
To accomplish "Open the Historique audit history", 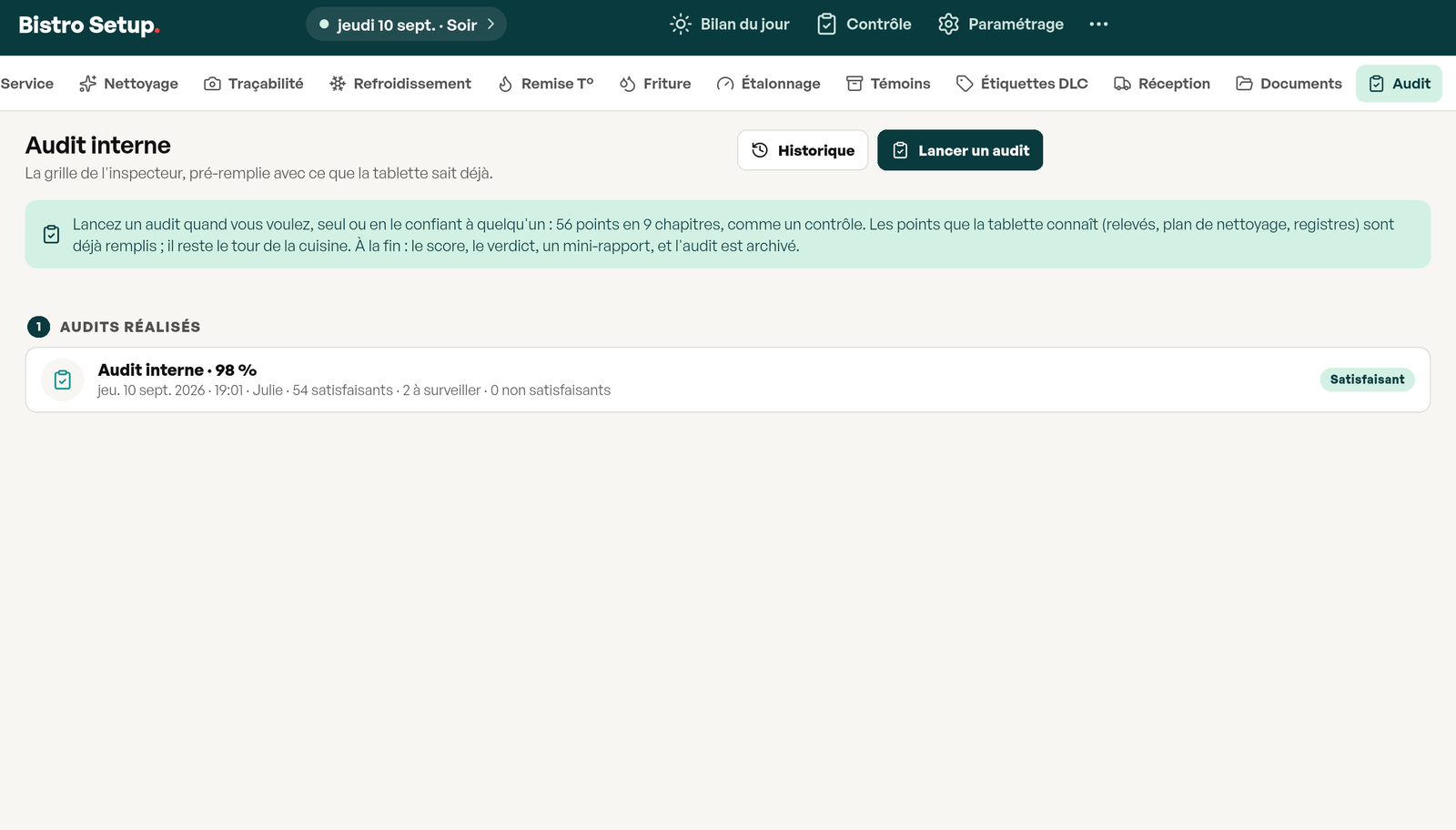I will (803, 150).
